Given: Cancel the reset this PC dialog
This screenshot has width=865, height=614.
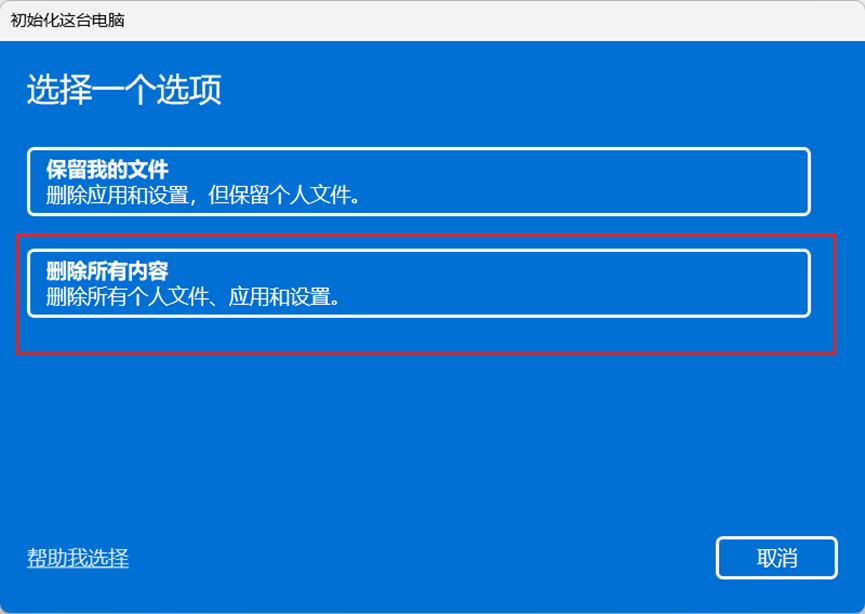Looking at the screenshot, I should 777,558.
